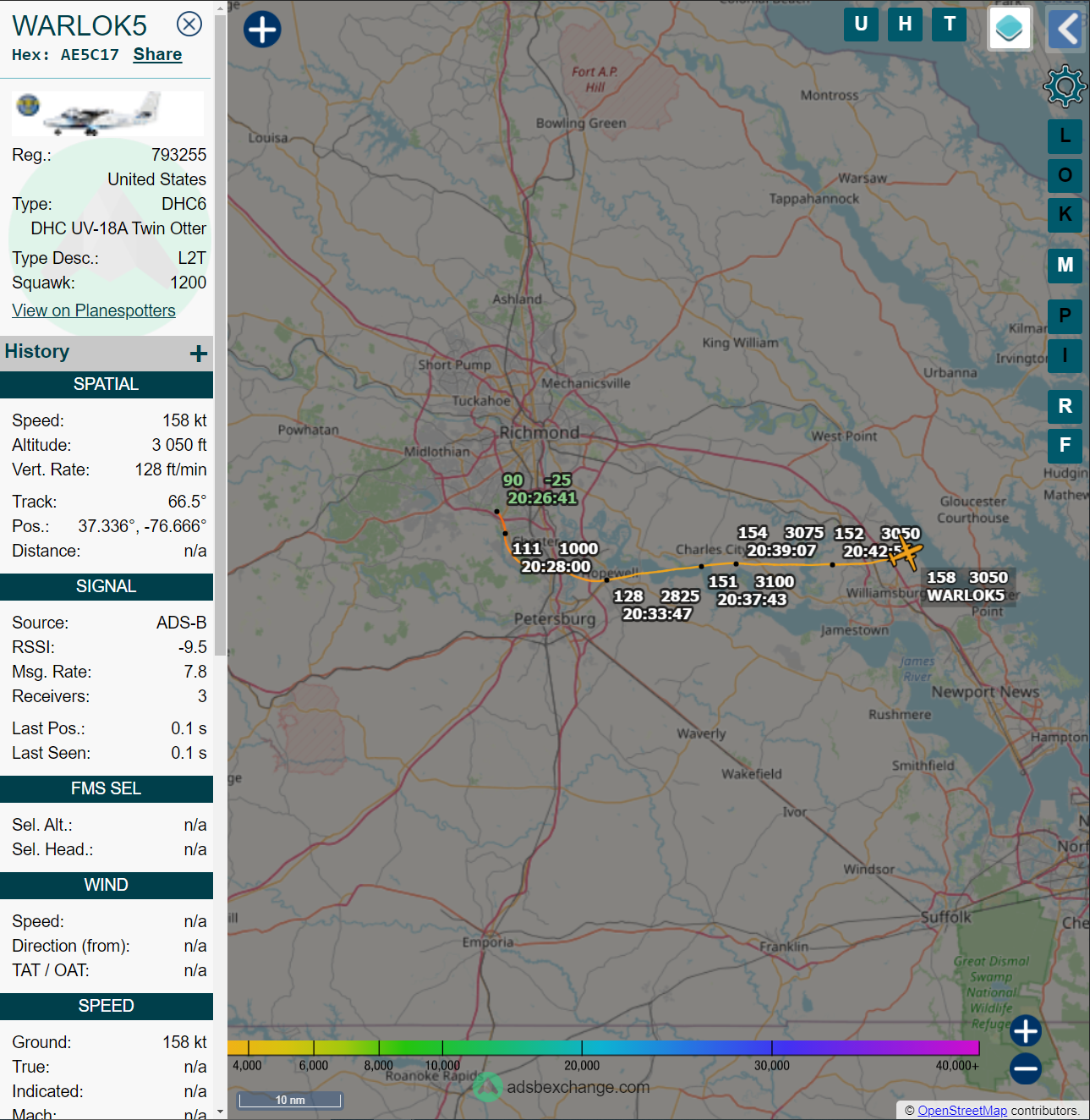The image size is (1090, 1120).
Task: Select the orange WARLOK5 aircraft icon on map
Action: 906,554
